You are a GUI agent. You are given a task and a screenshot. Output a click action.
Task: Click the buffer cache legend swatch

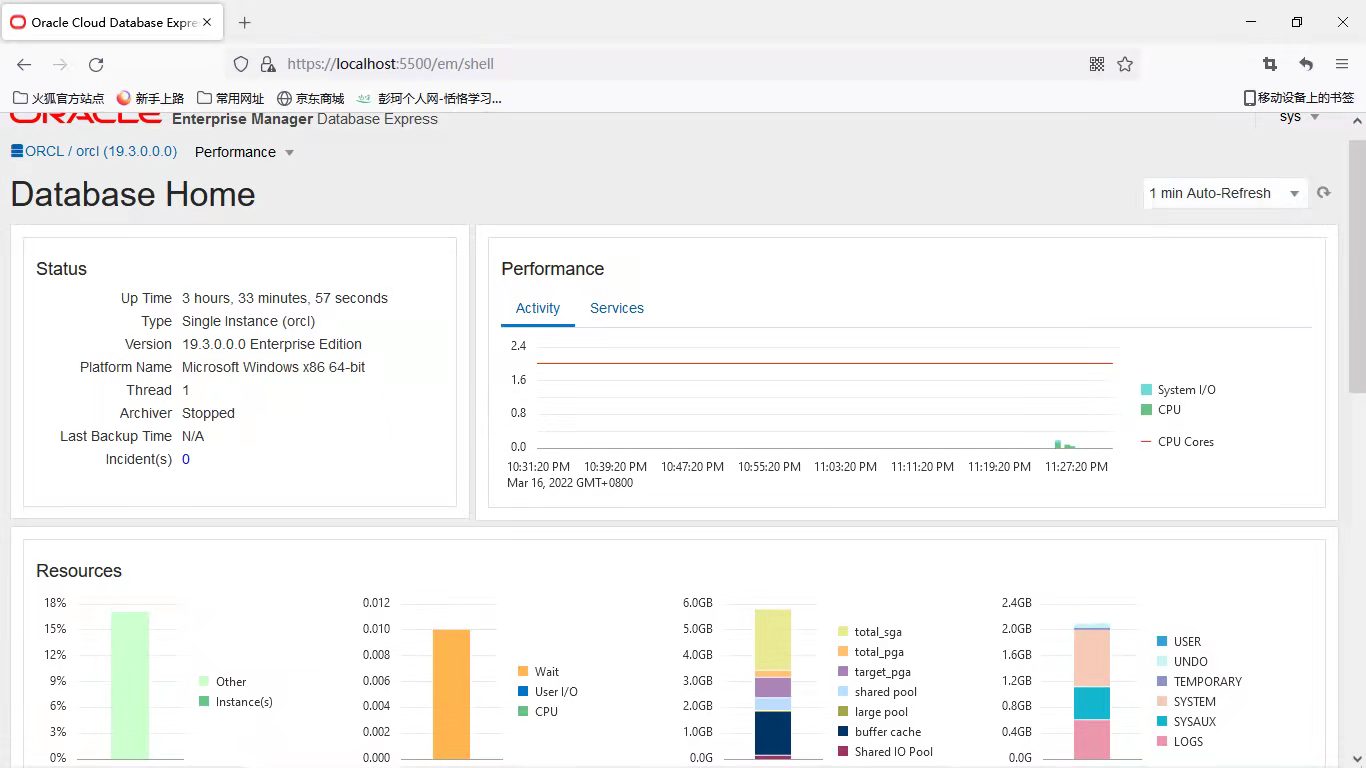[x=843, y=732]
